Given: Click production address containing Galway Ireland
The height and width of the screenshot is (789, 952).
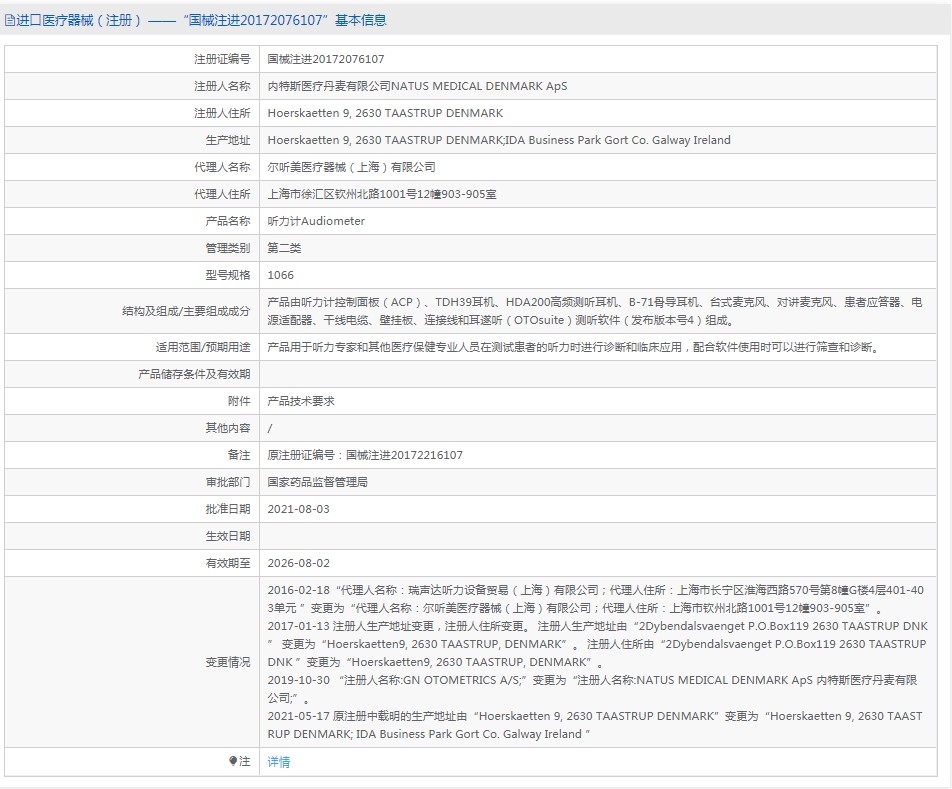Looking at the screenshot, I should 499,140.
